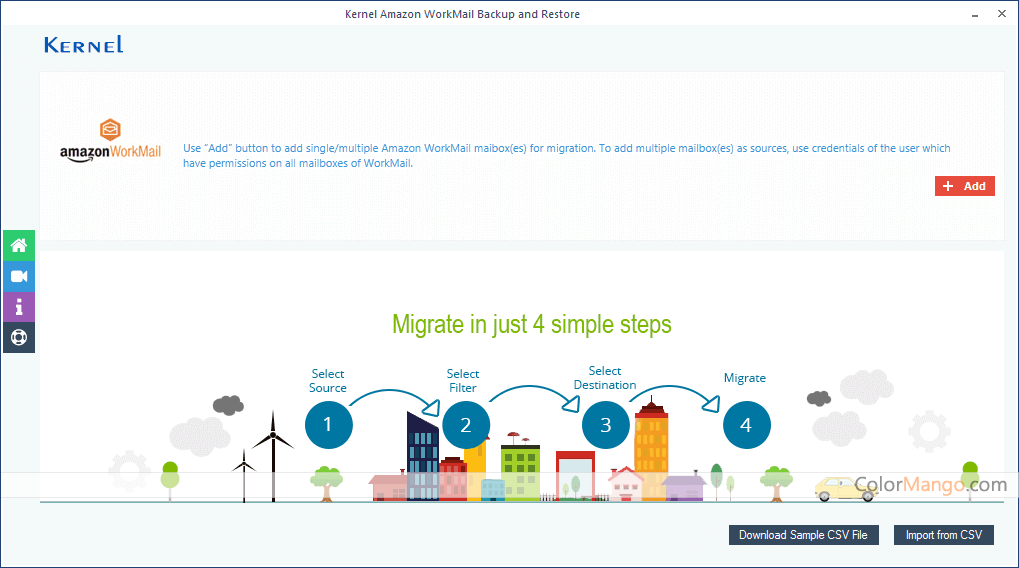Viewport: 1019px width, 568px height.
Task: Open the info sidebar icon
Action: coord(18,306)
